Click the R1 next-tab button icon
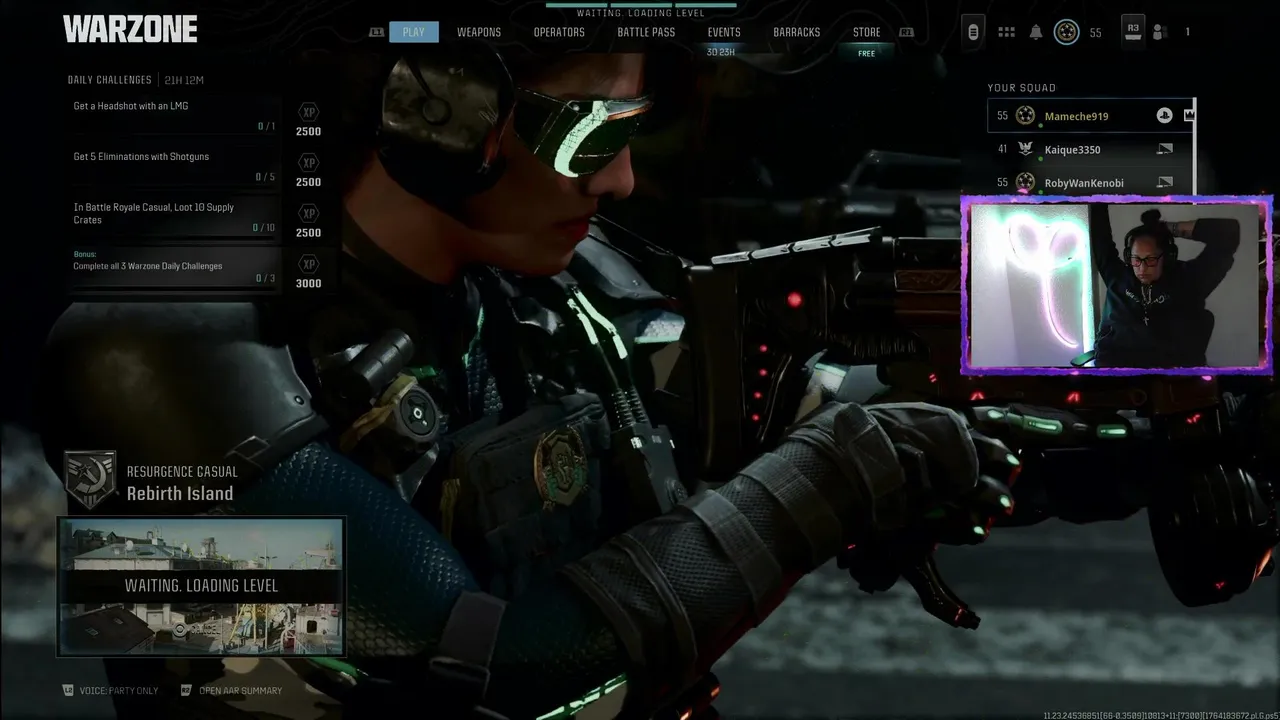Image resolution: width=1280 pixels, height=720 pixels. [x=906, y=32]
